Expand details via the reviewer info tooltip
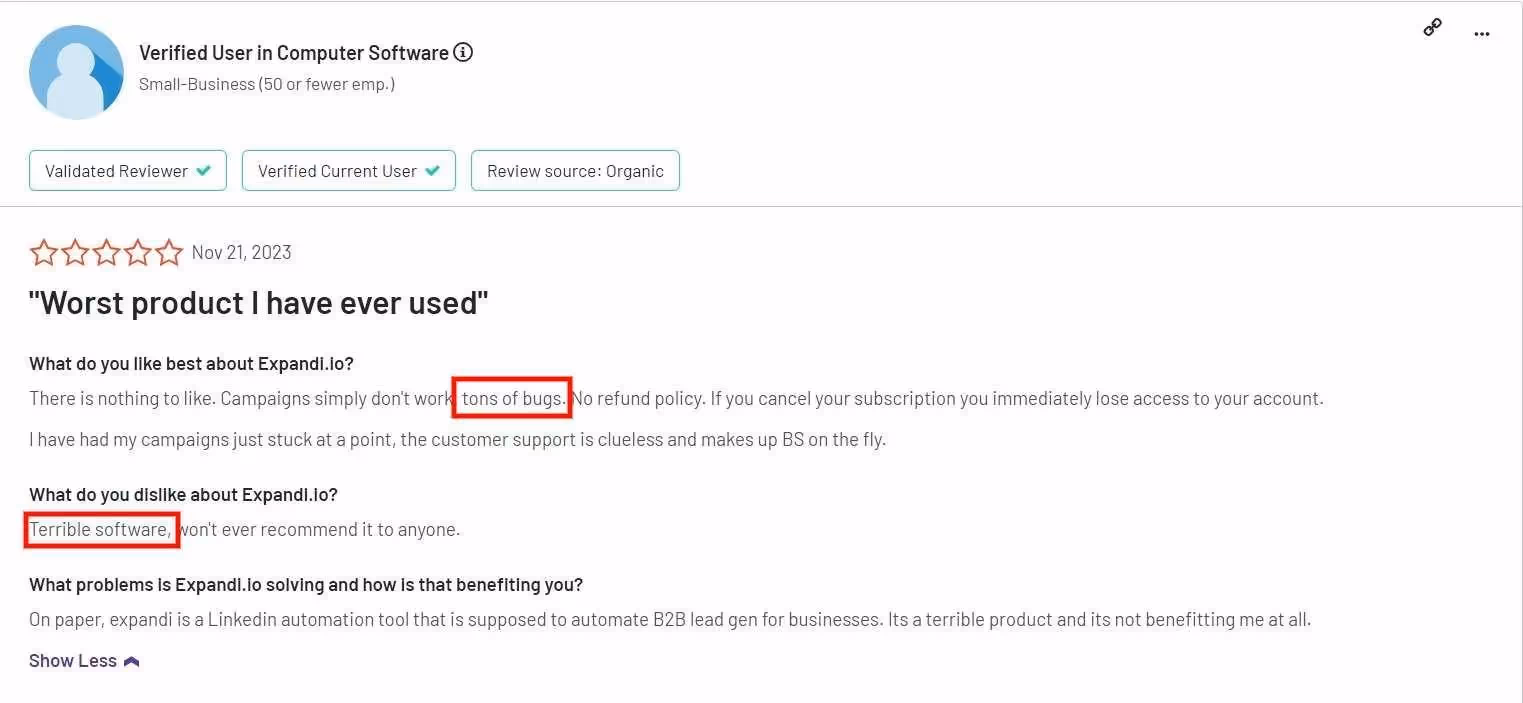This screenshot has height=703, width=1523. 463,52
